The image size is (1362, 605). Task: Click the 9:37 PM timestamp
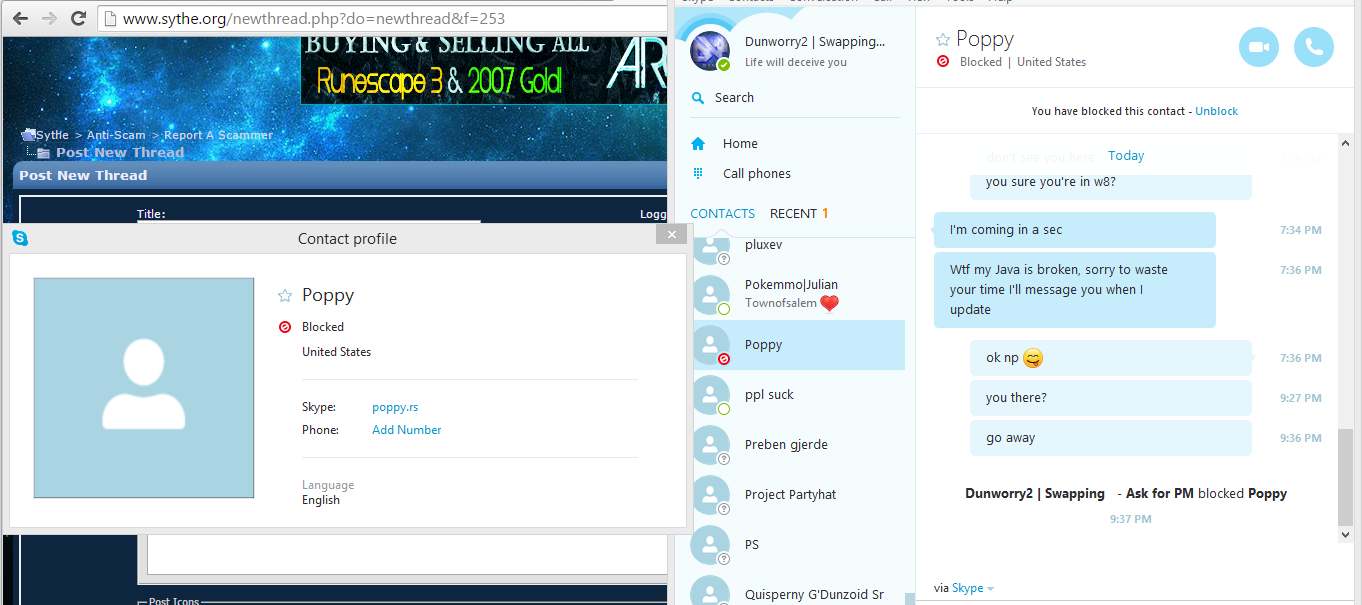[x=1130, y=519]
